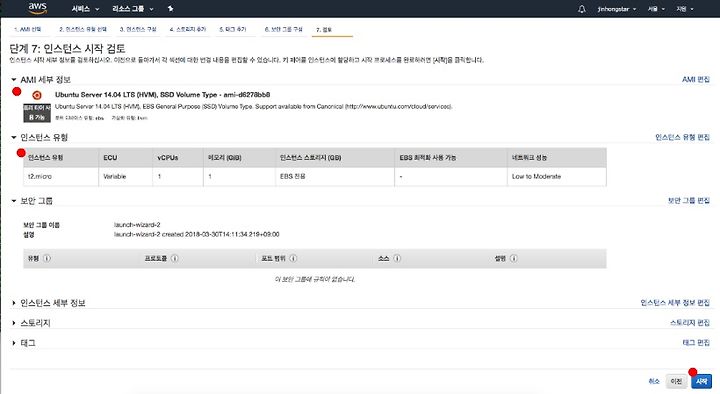This screenshot has width=720, height=394.
Task: Click the AMI 편집 link
Action: [696, 79]
